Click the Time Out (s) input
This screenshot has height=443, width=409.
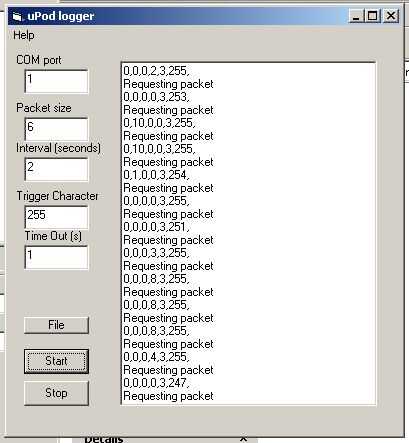click(57, 257)
